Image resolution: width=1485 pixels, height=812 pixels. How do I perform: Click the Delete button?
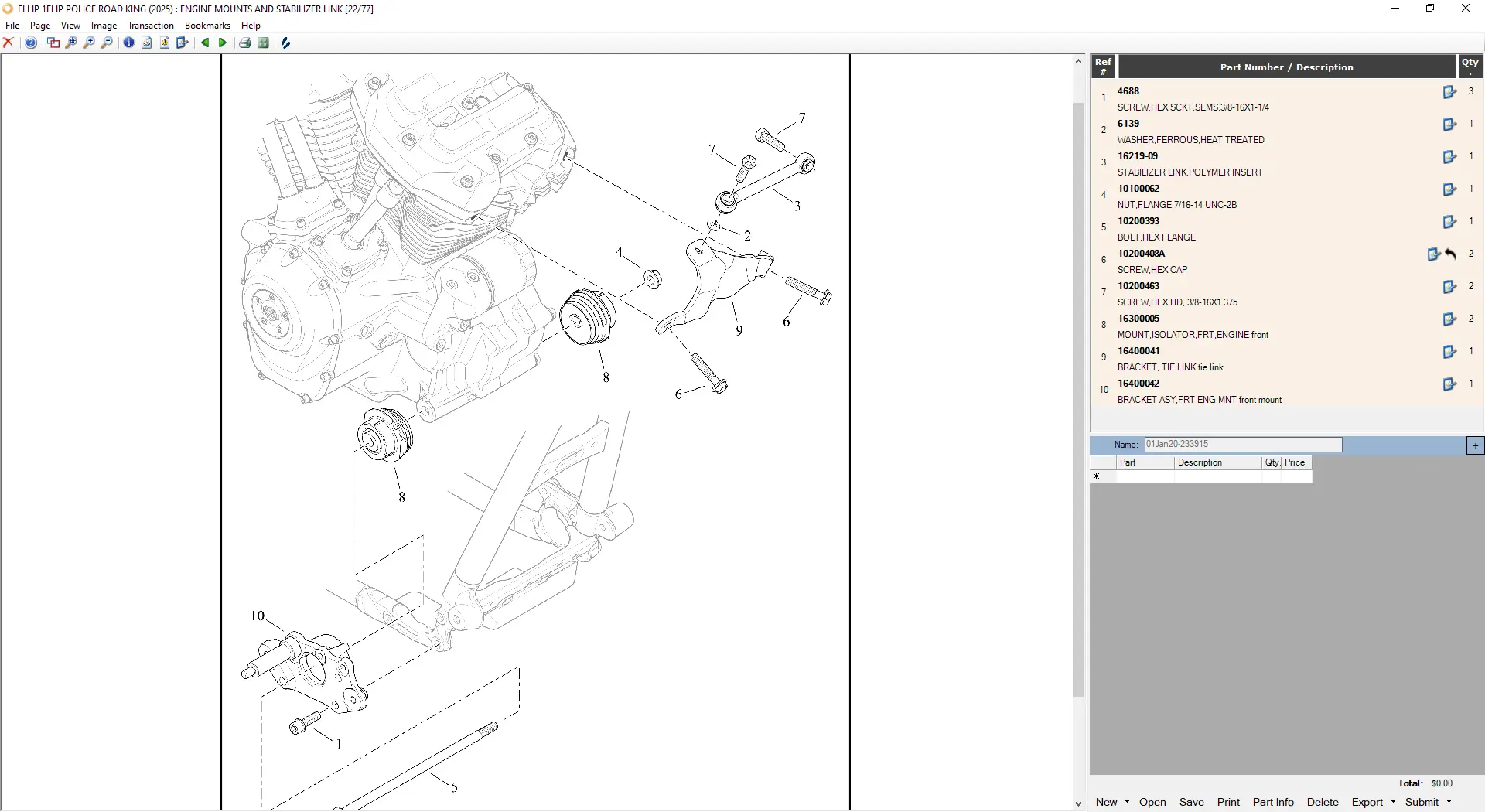coord(1323,803)
